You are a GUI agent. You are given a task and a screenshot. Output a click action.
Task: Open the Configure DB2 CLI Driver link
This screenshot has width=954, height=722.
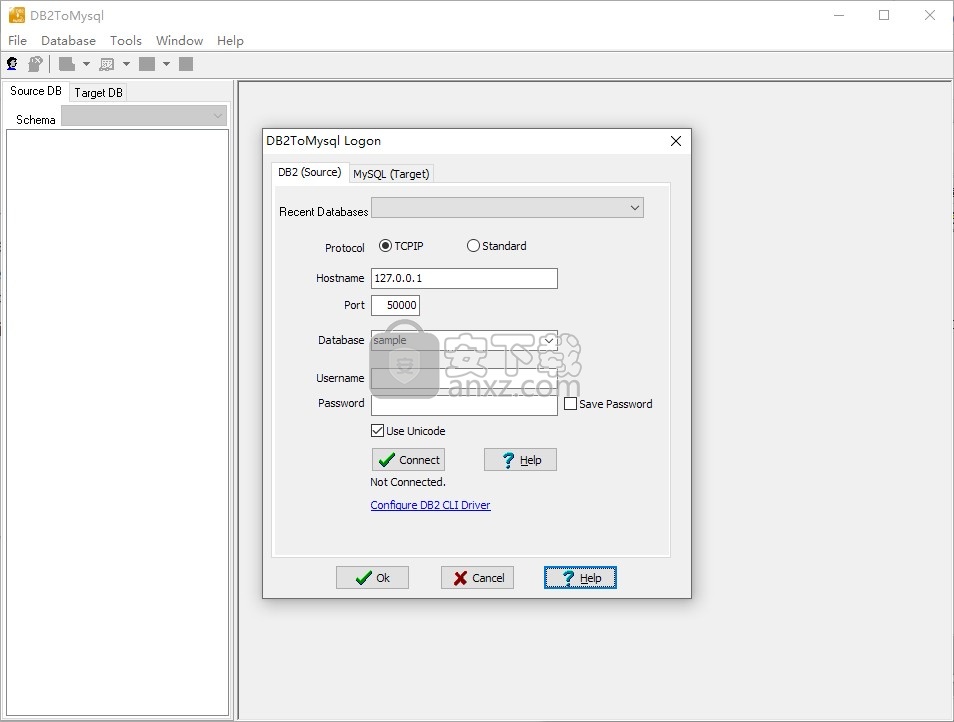[x=430, y=505]
